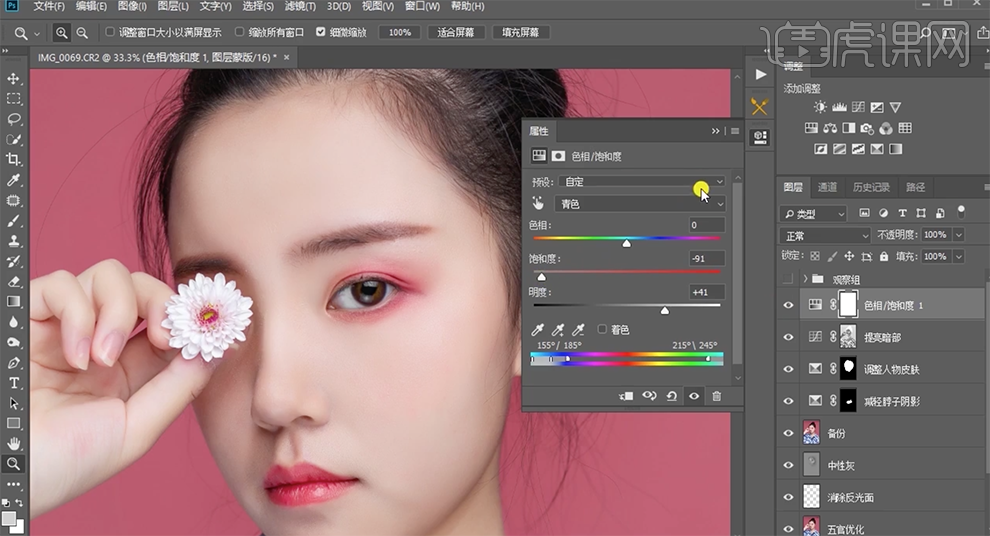Open the blend mode 正常 dropdown
The width and height of the screenshot is (990, 536).
click(x=825, y=235)
